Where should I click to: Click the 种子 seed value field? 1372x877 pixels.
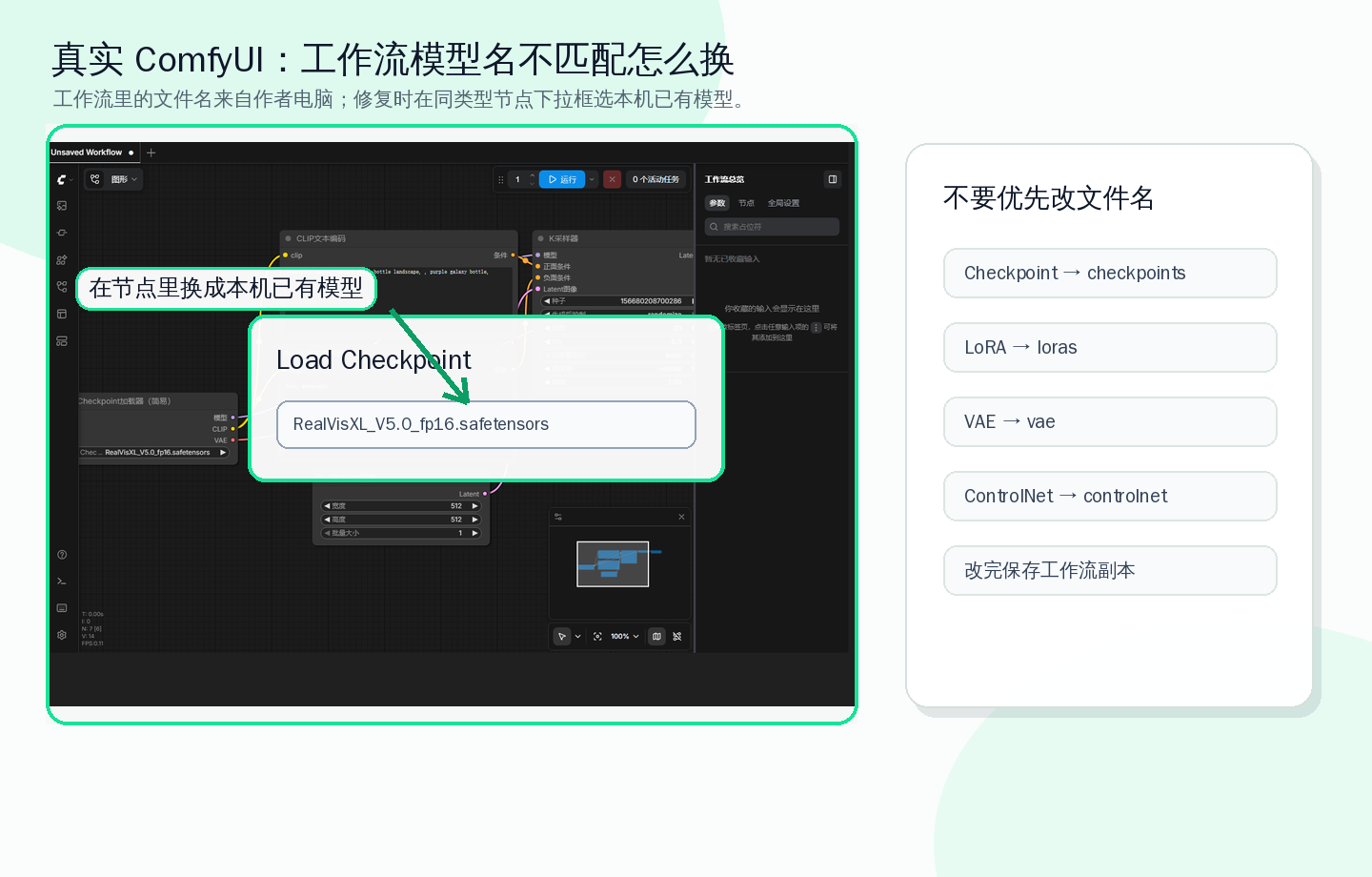click(x=617, y=301)
